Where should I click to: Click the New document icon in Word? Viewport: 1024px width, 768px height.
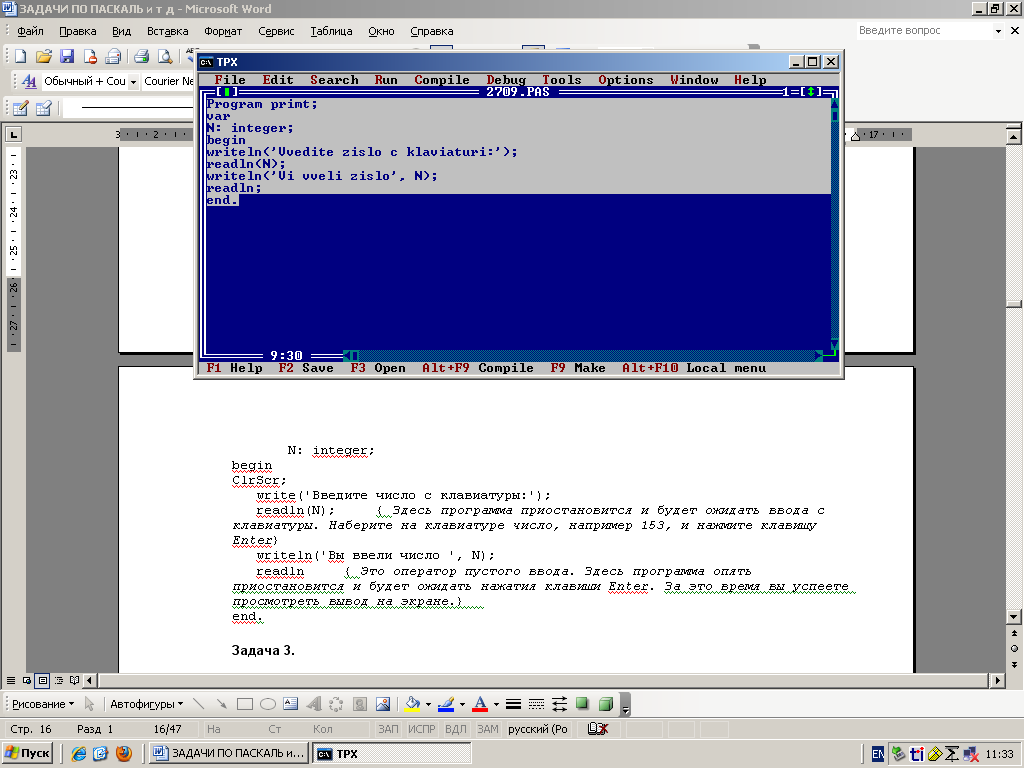point(20,57)
